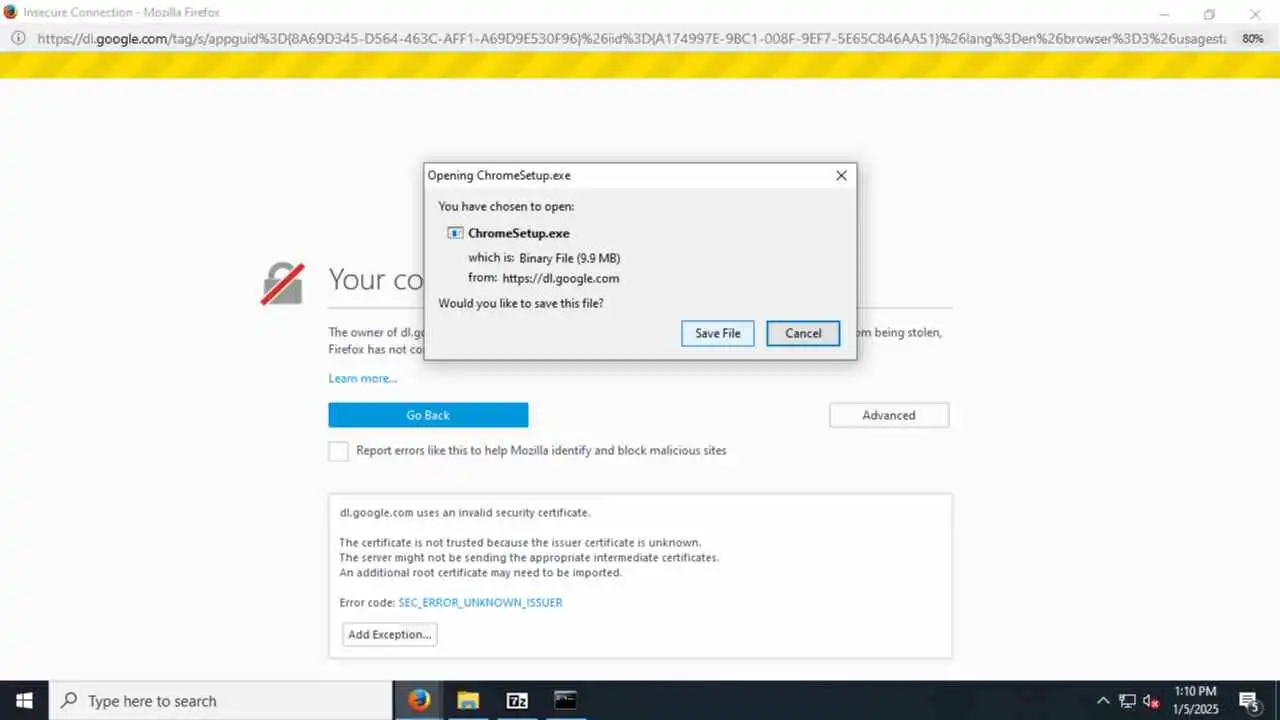Click the ChromeSetup.exe file icon
The width and height of the screenshot is (1280, 720).
pyautogui.click(x=455, y=233)
